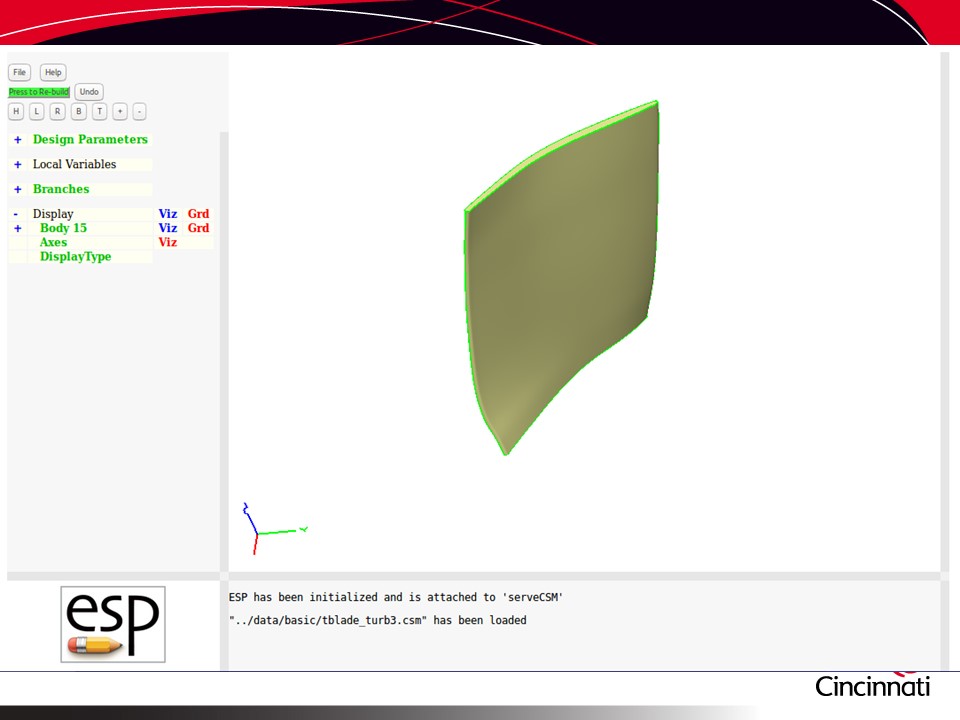The width and height of the screenshot is (960, 720).
Task: Zoom in with the + view button
Action: (120, 112)
